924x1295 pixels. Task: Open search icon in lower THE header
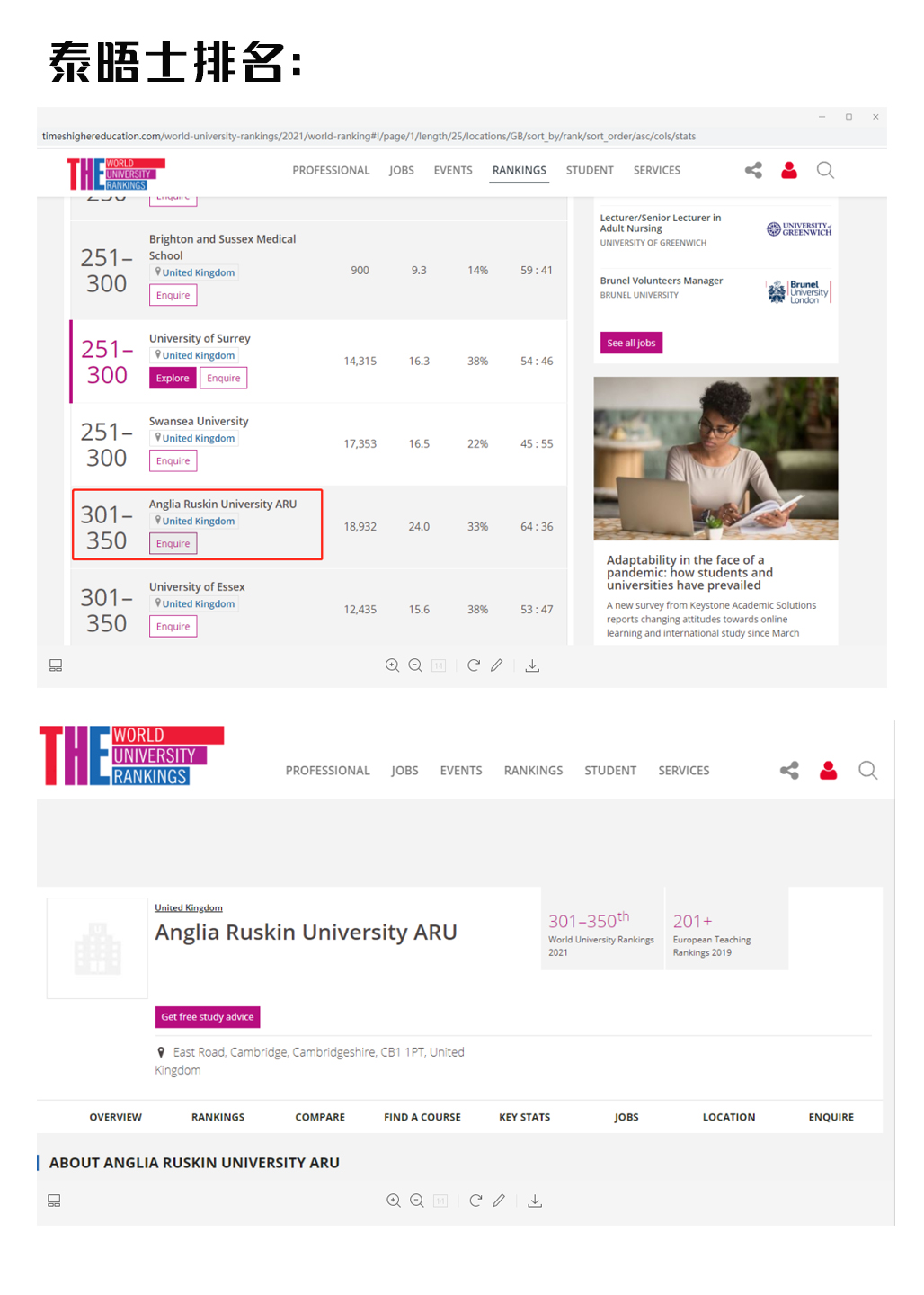coord(868,770)
